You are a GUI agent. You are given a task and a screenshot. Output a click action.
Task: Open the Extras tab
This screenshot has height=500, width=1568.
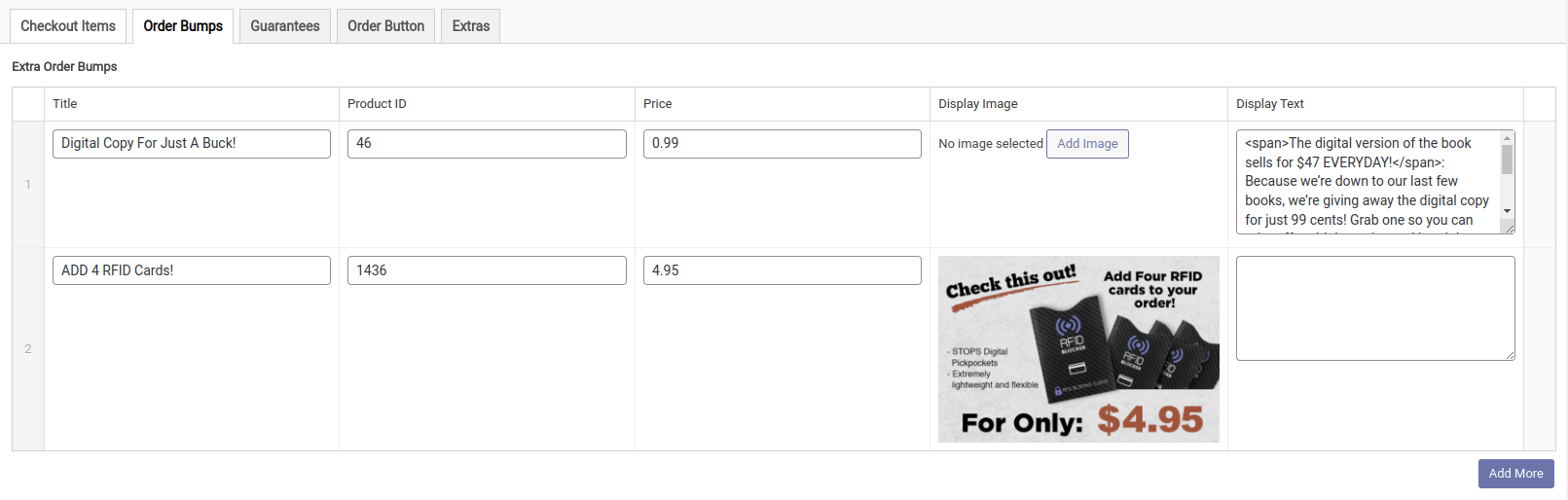(471, 26)
